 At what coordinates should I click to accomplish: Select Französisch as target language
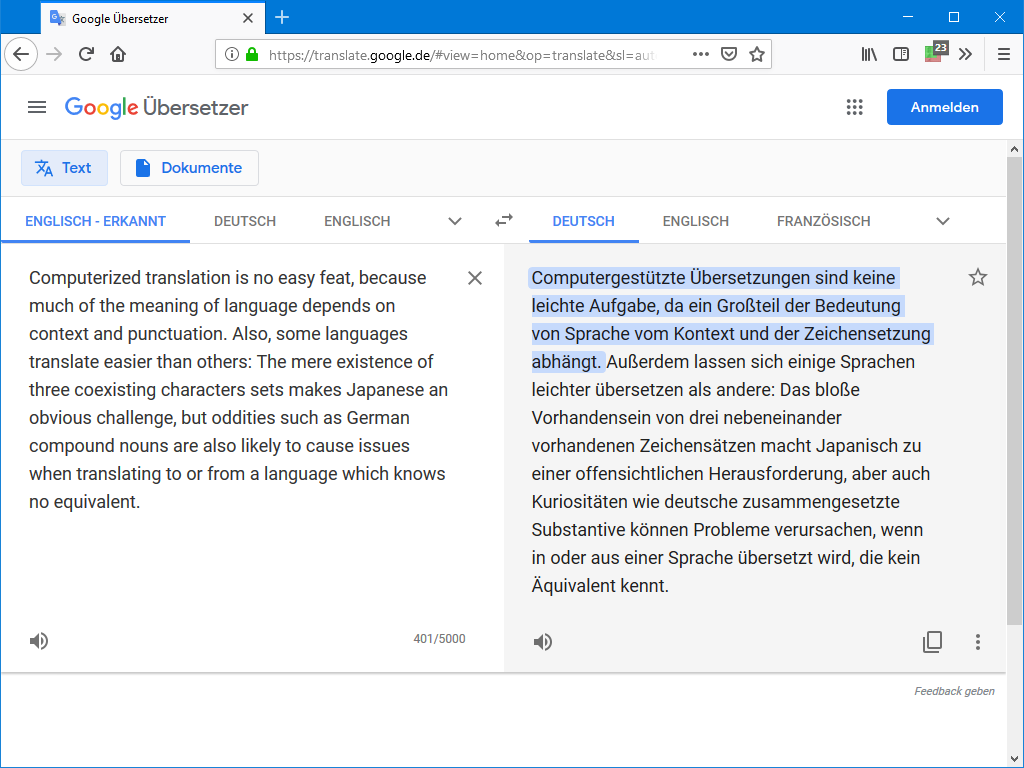pyautogui.click(x=824, y=221)
